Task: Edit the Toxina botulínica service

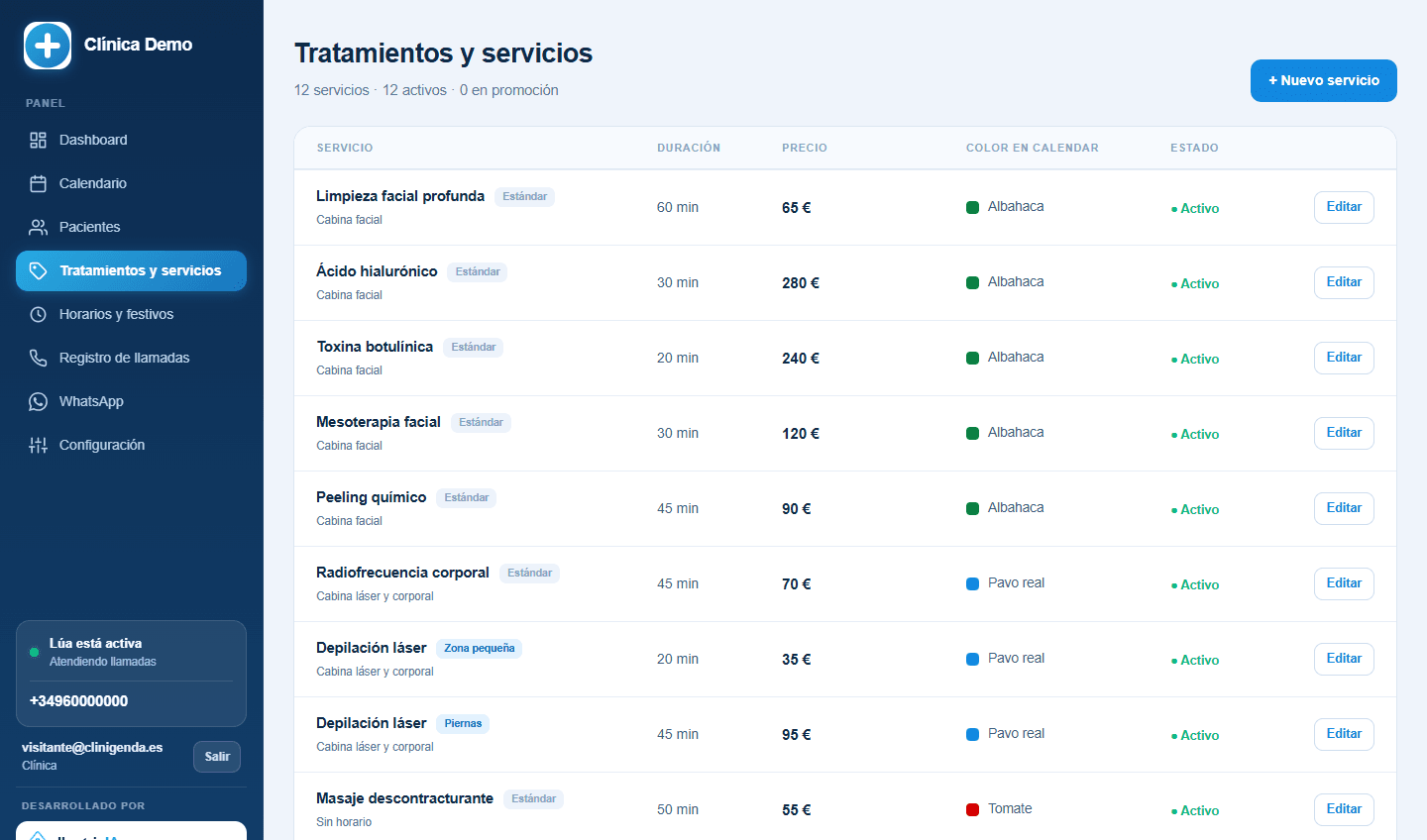Action: pos(1344,358)
